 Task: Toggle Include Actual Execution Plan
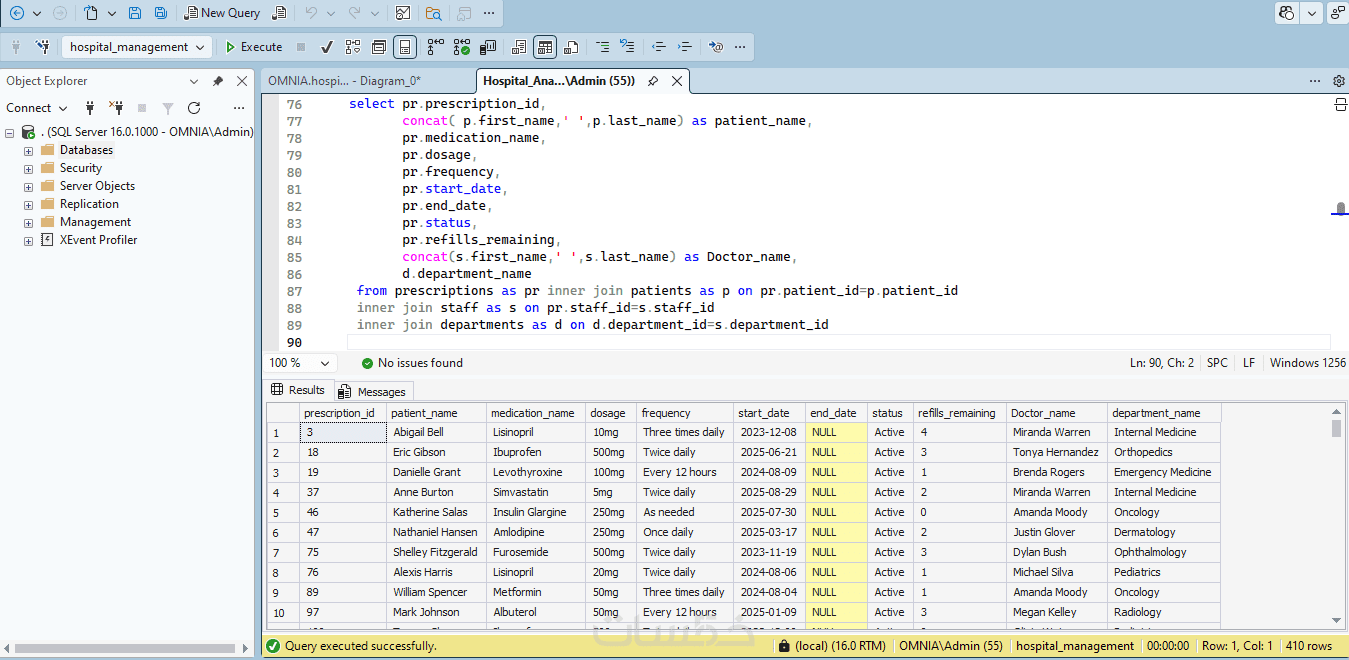click(x=435, y=47)
